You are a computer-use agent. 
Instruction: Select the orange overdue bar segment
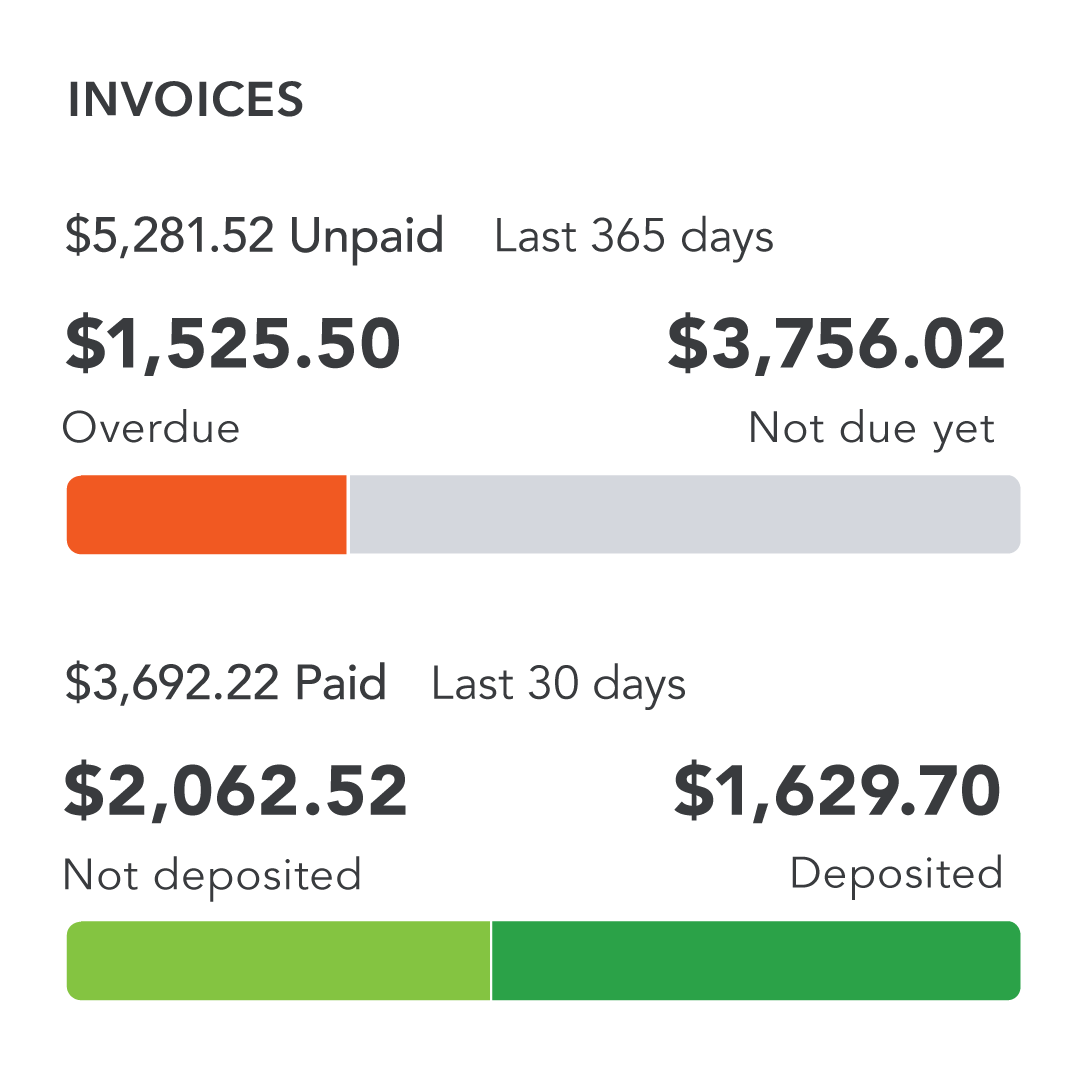206,514
